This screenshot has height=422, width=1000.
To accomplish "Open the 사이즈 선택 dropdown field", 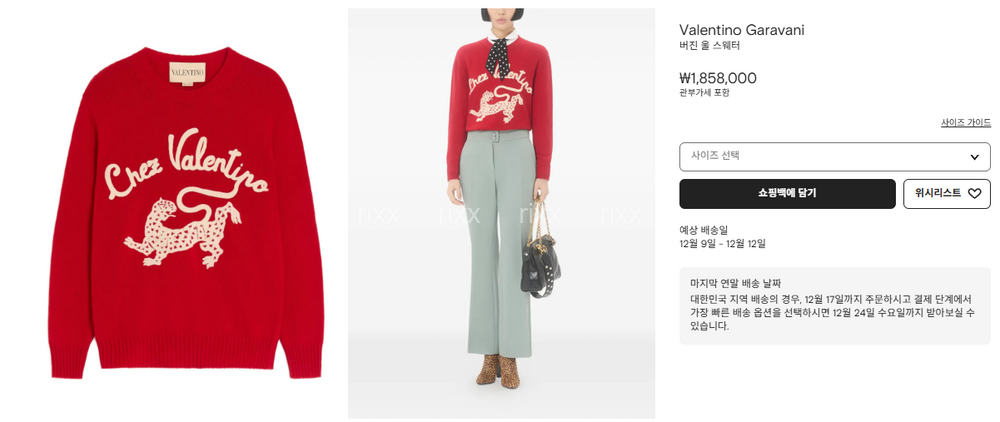I will click(835, 157).
